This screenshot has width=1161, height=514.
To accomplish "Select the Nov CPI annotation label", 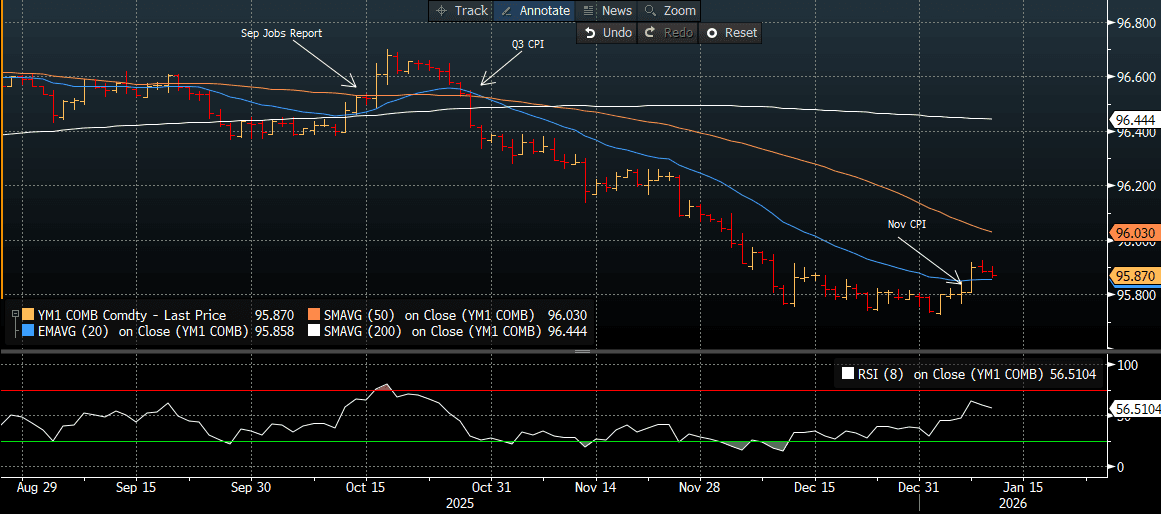I will pyautogui.click(x=907, y=225).
